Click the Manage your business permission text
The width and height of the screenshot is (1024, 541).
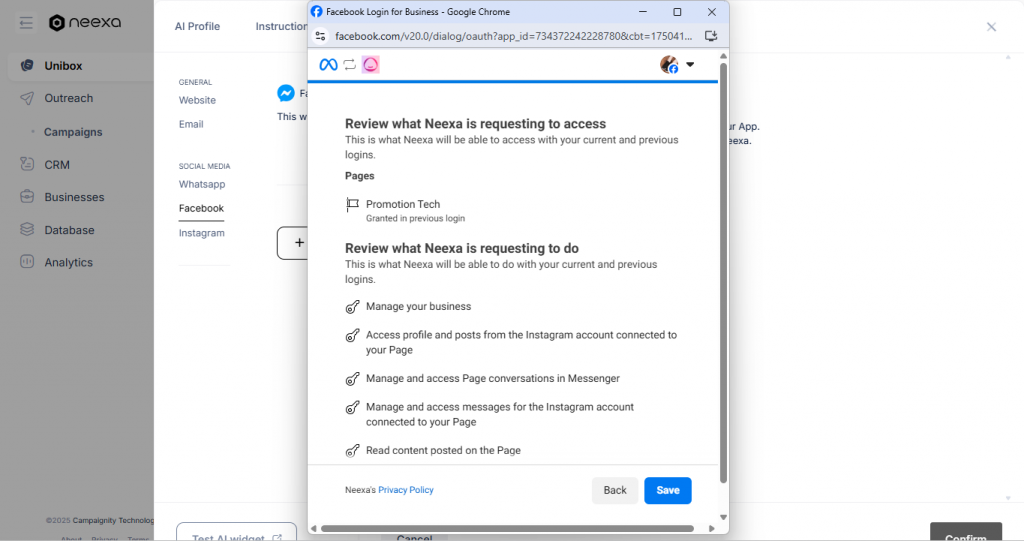pos(418,306)
